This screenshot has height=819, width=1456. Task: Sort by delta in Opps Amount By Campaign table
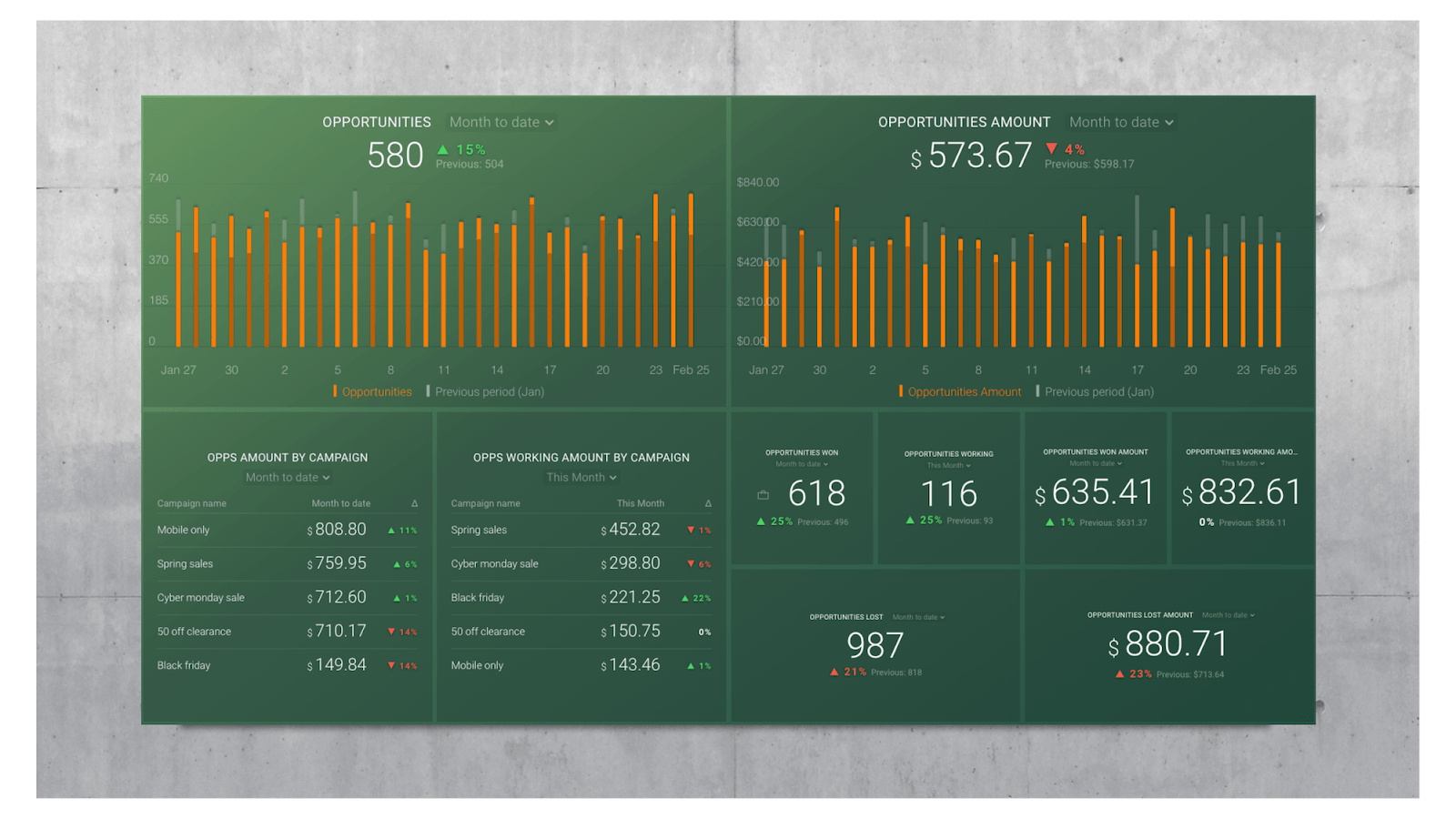coord(414,503)
